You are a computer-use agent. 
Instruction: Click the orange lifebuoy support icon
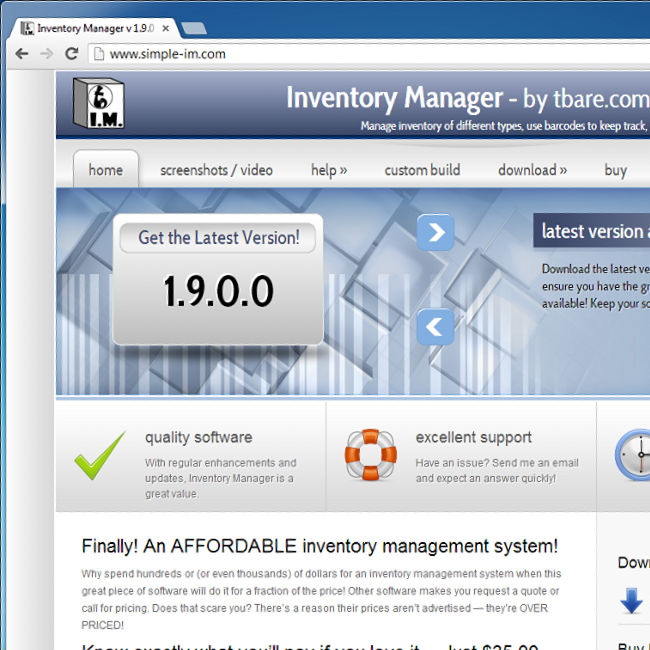(x=371, y=455)
